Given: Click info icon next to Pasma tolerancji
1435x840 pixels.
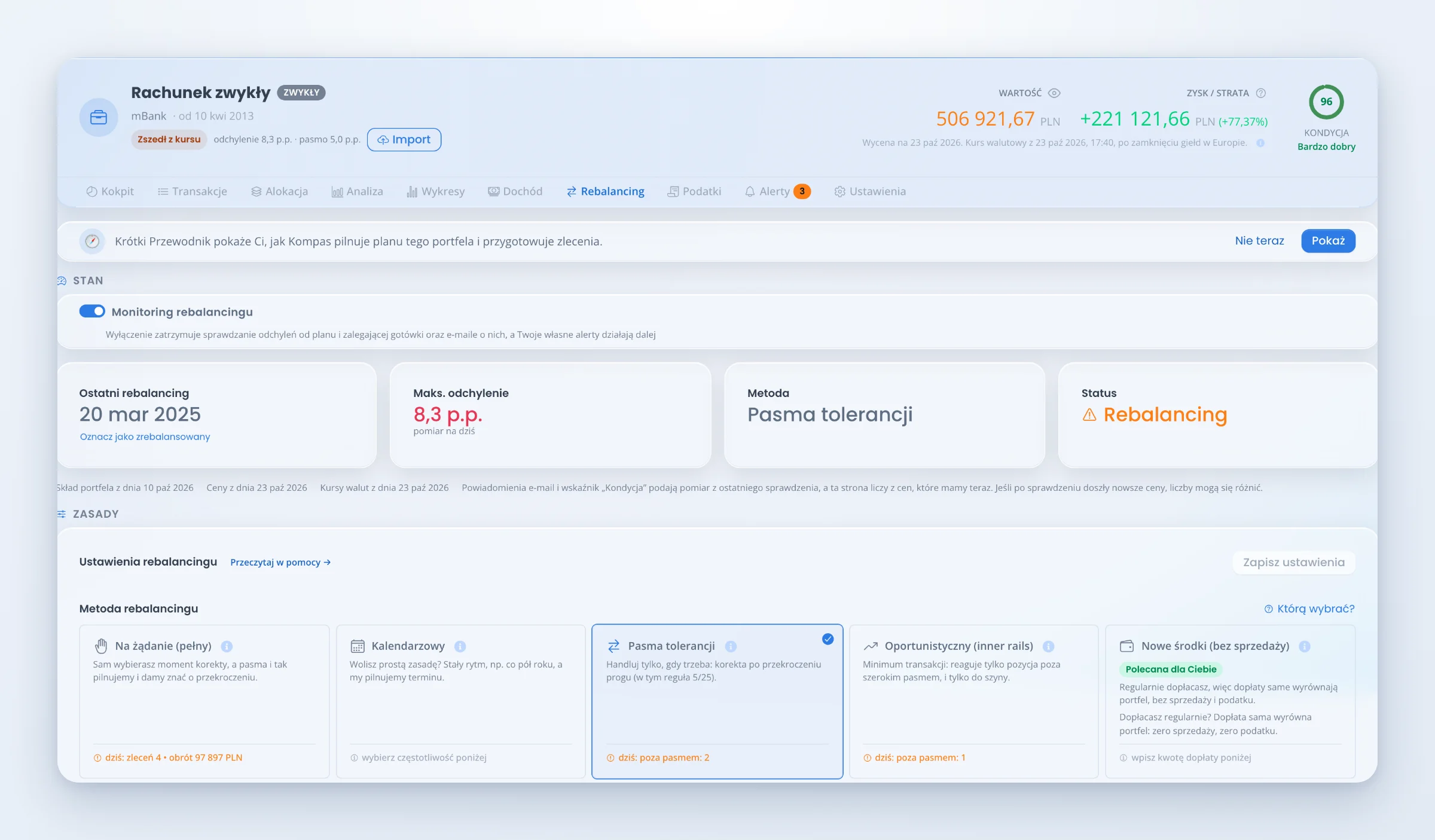Looking at the screenshot, I should click(731, 646).
